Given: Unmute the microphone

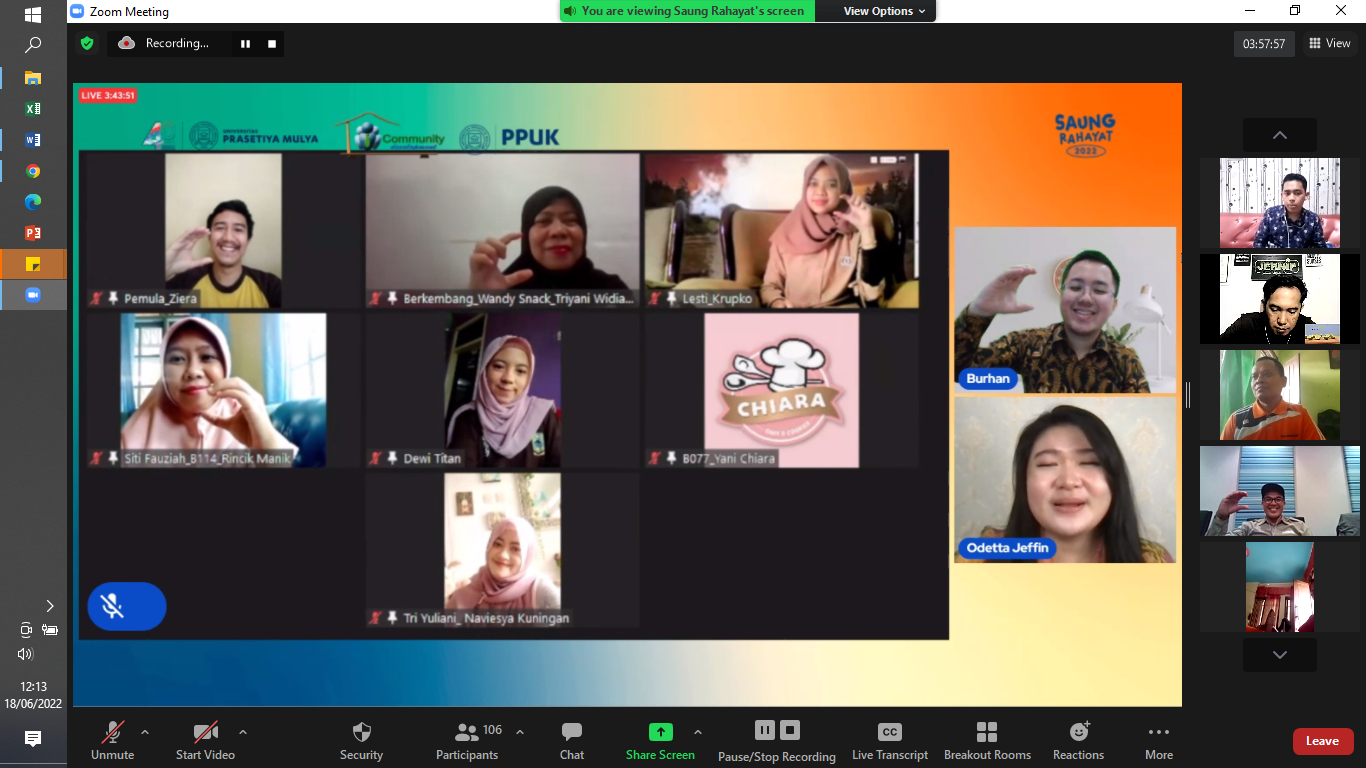Looking at the screenshot, I should point(112,741).
